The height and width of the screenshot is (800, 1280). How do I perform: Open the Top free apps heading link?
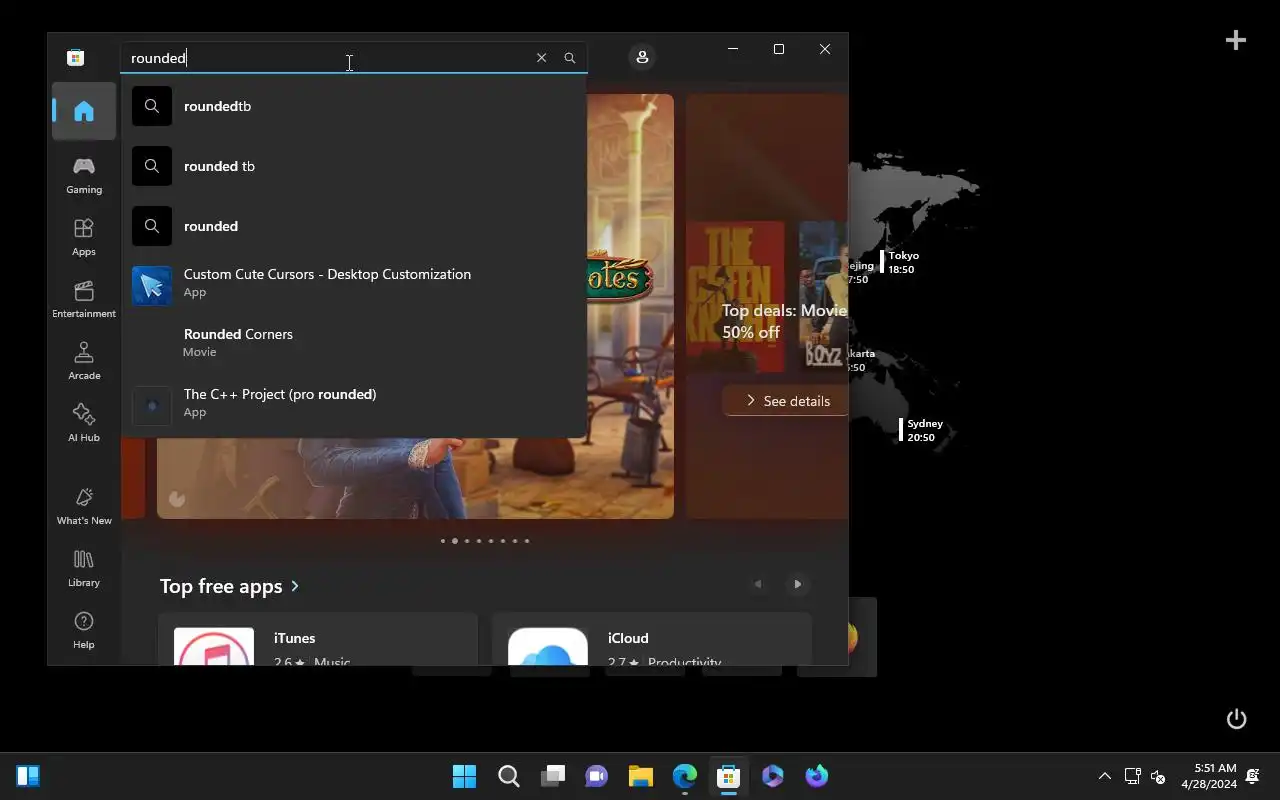coord(229,586)
